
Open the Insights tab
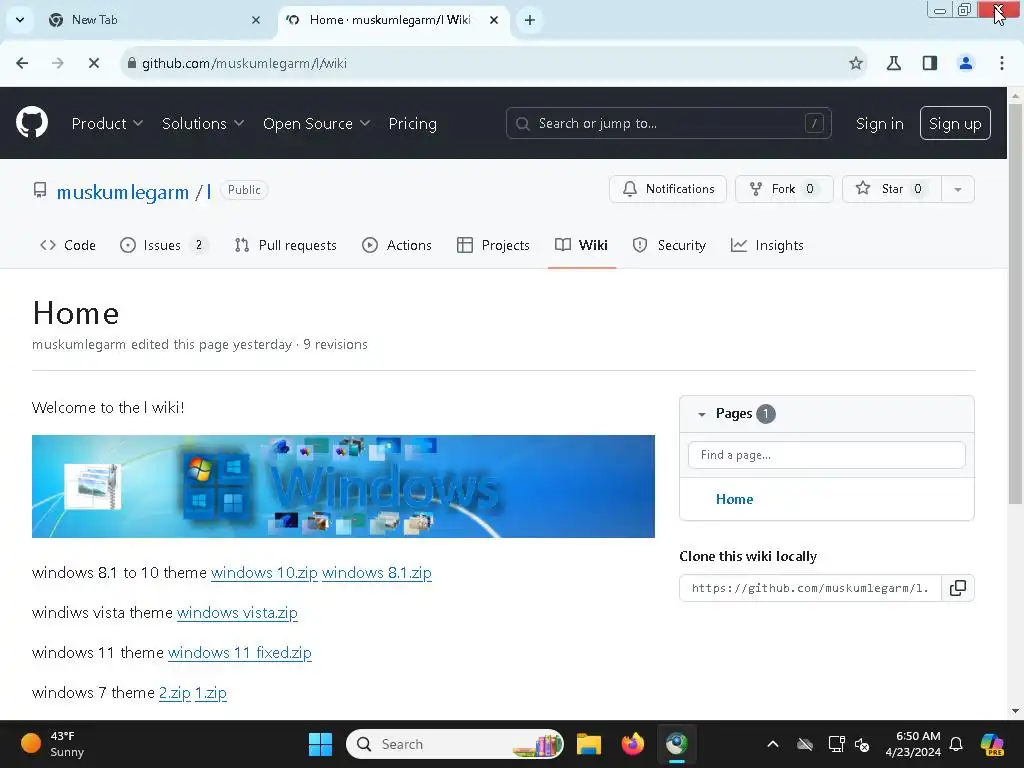(767, 245)
